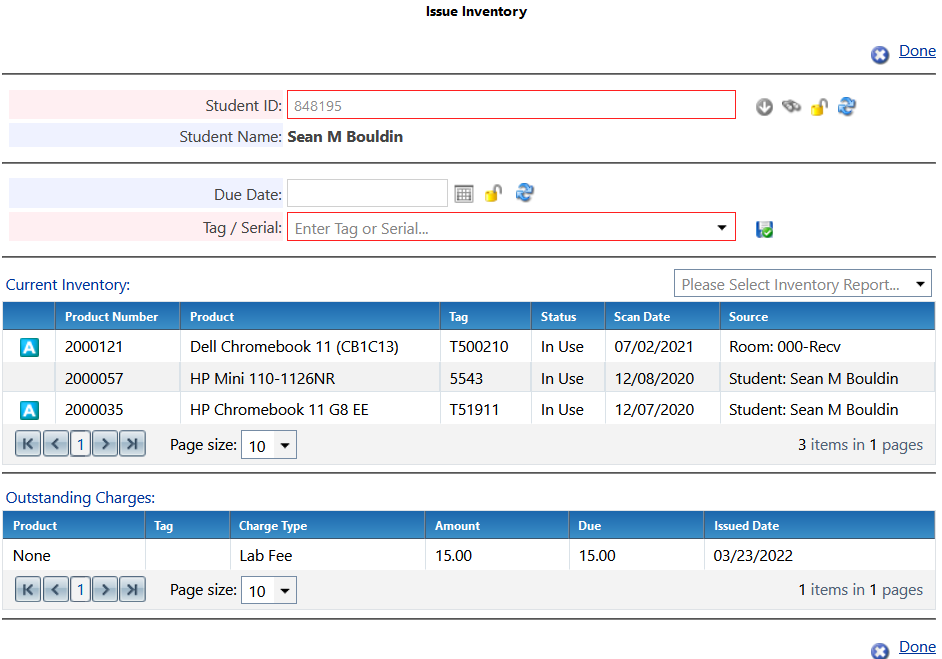This screenshot has width=942, height=659.
Task: Open the Due Date calendar picker icon
Action: tap(464, 194)
